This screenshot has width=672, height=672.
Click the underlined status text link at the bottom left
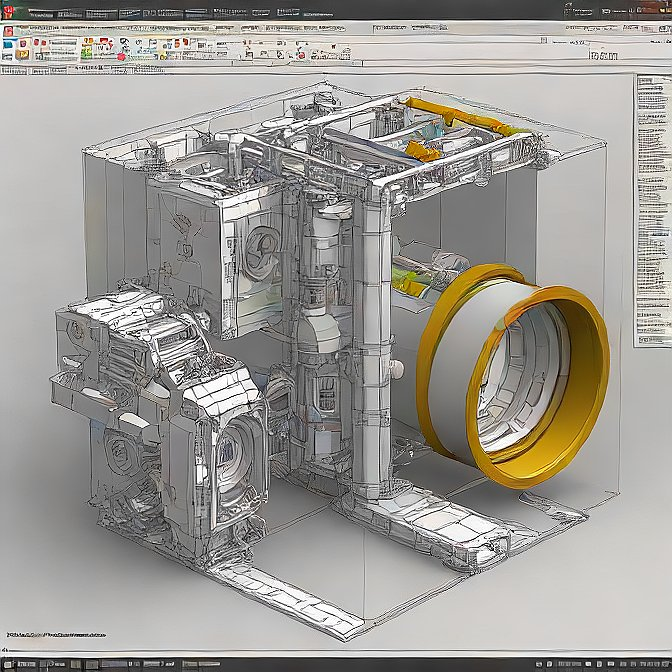56,634
